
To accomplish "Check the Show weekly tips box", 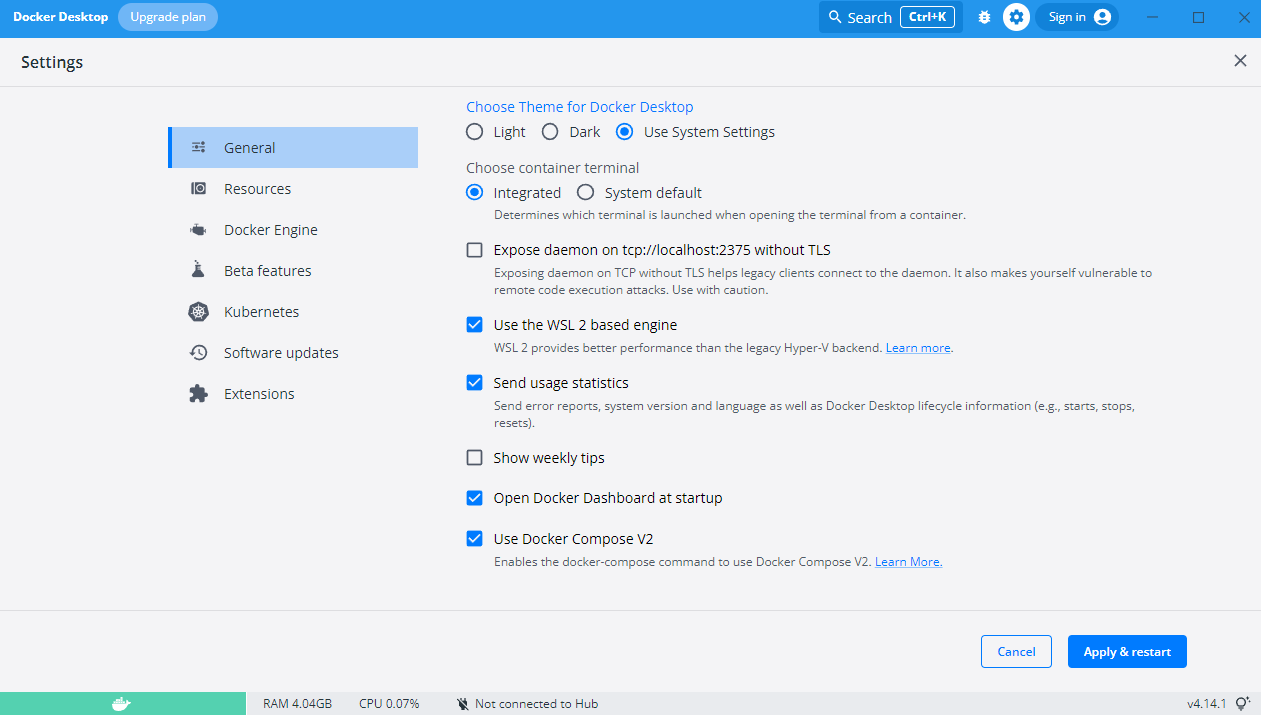I will (475, 458).
